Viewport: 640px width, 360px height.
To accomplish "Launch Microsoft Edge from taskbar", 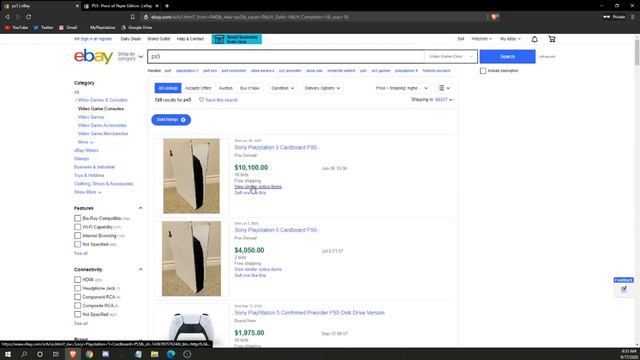I will pos(171,354).
